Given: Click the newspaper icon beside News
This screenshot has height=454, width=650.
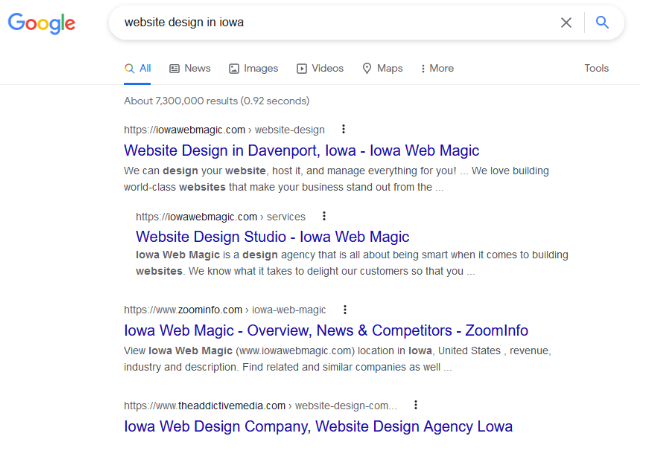Looking at the screenshot, I should click(175, 68).
